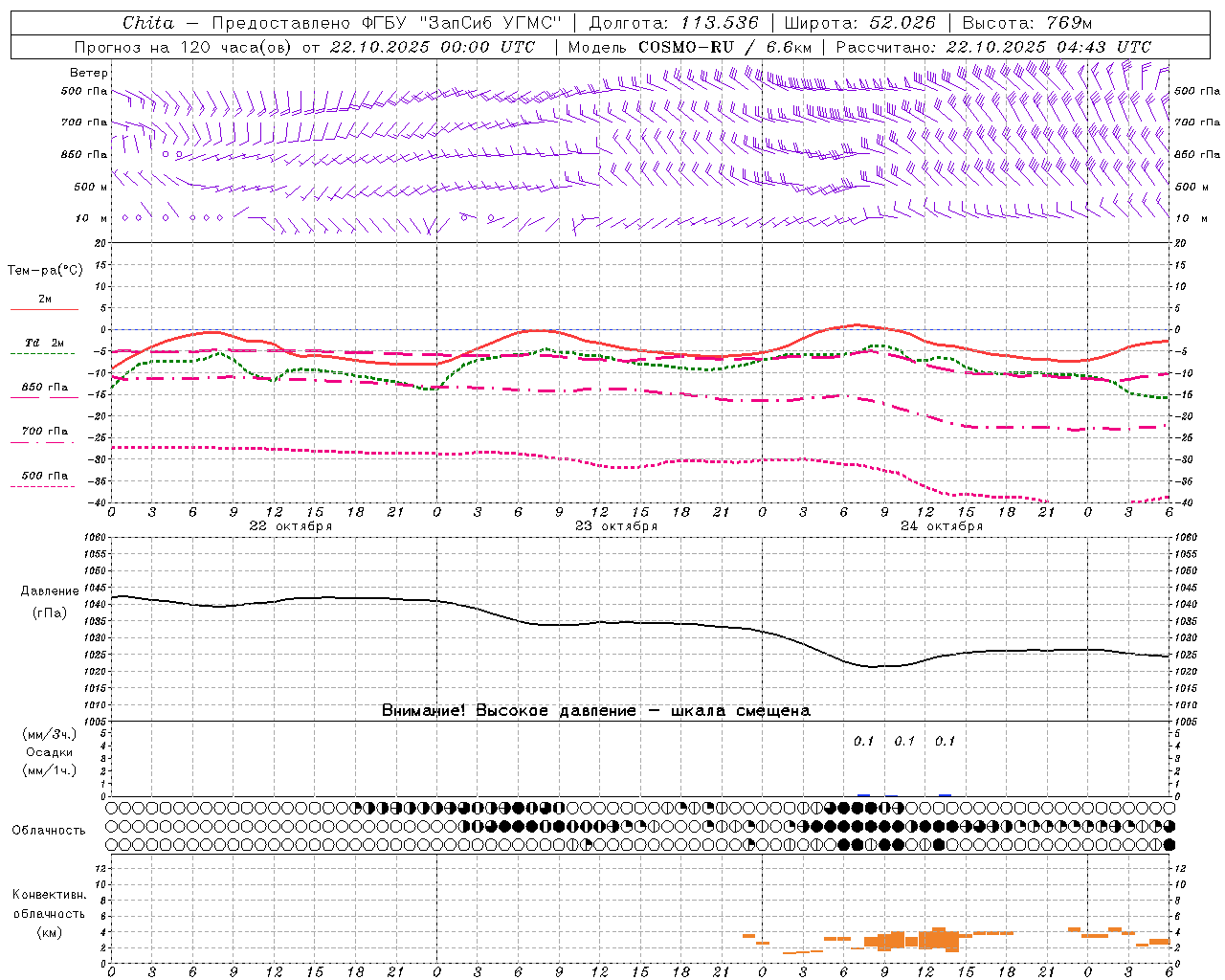The image size is (1225, 980).
Task: Click the 850 гПа temperature legend entry
Action: 45,388
